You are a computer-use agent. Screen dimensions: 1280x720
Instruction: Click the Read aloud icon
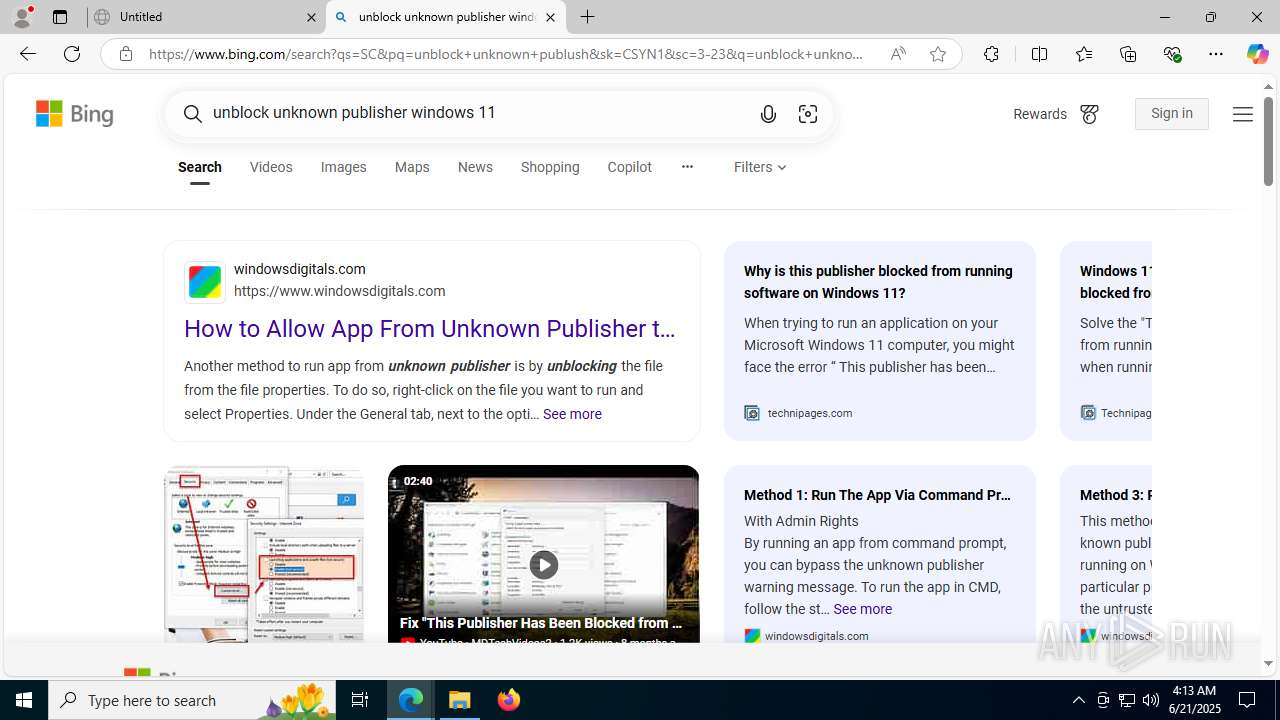click(x=898, y=54)
